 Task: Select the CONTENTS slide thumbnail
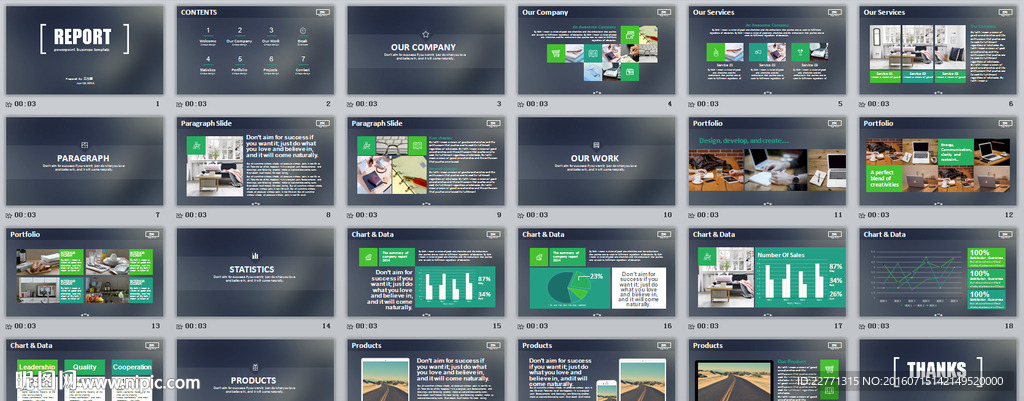pyautogui.click(x=255, y=50)
